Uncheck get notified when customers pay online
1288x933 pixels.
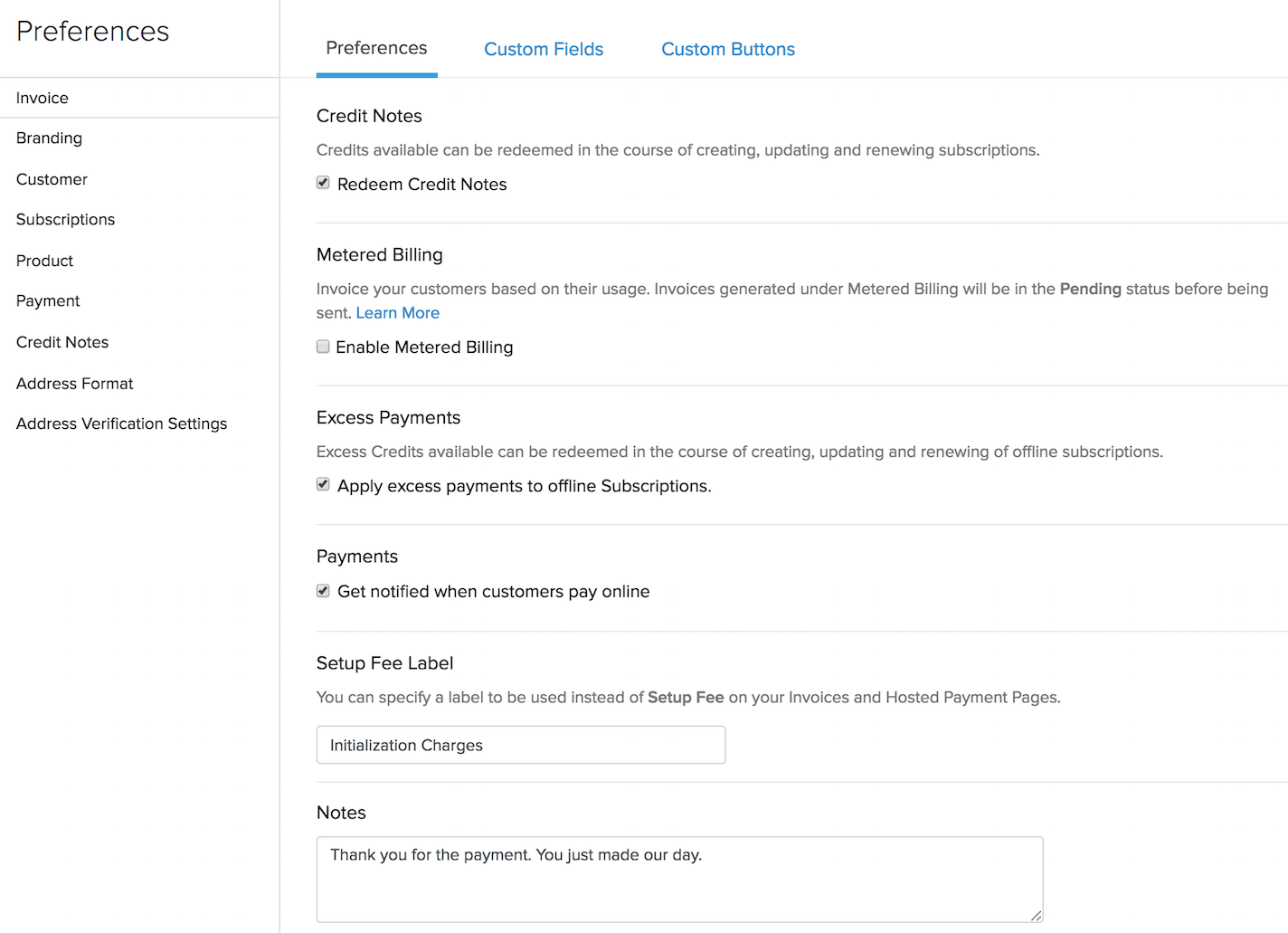pos(323,590)
